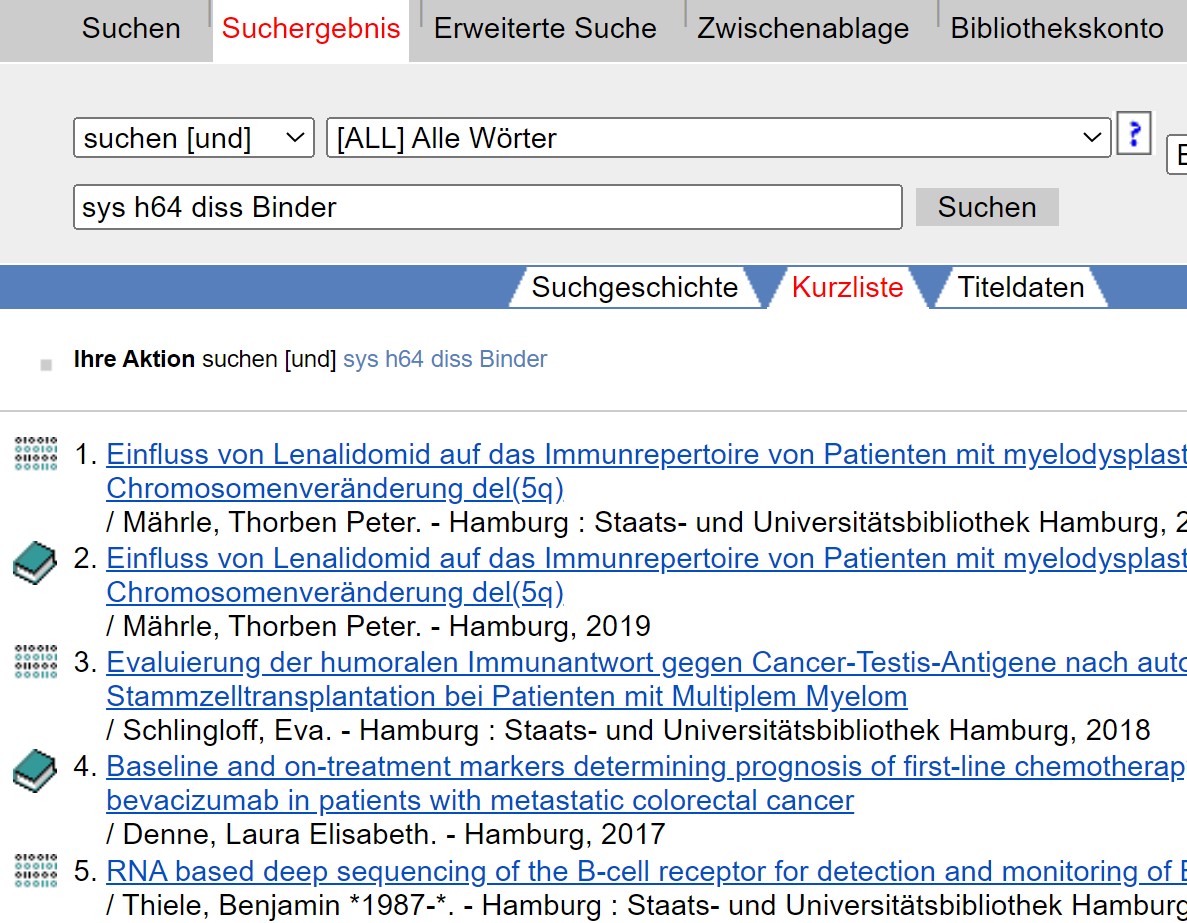Click the book icon beside result 2
The height and width of the screenshot is (923, 1187).
click(35, 563)
